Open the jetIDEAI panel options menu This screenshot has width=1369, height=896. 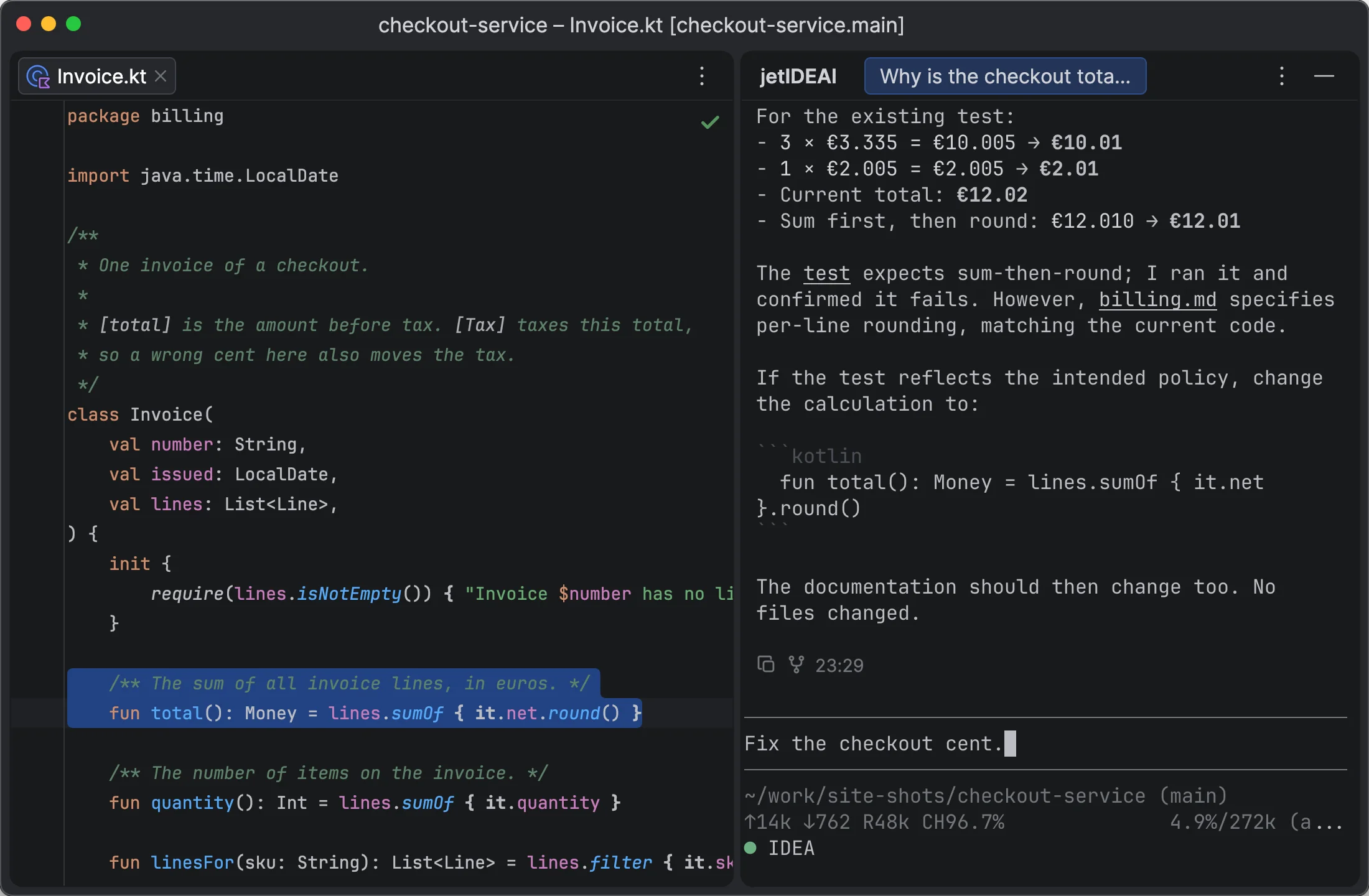tap(1282, 76)
